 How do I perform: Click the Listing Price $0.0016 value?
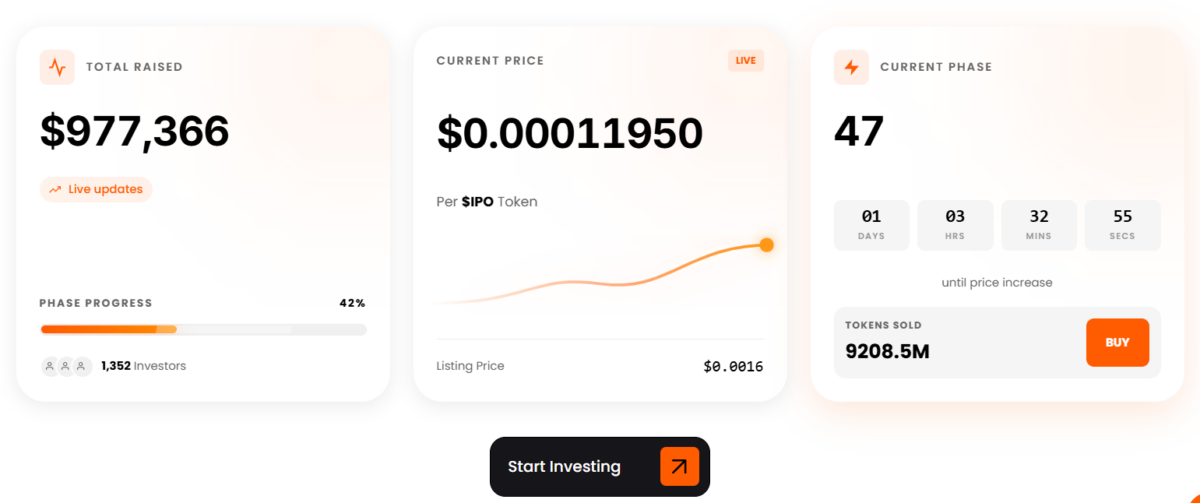(x=733, y=367)
